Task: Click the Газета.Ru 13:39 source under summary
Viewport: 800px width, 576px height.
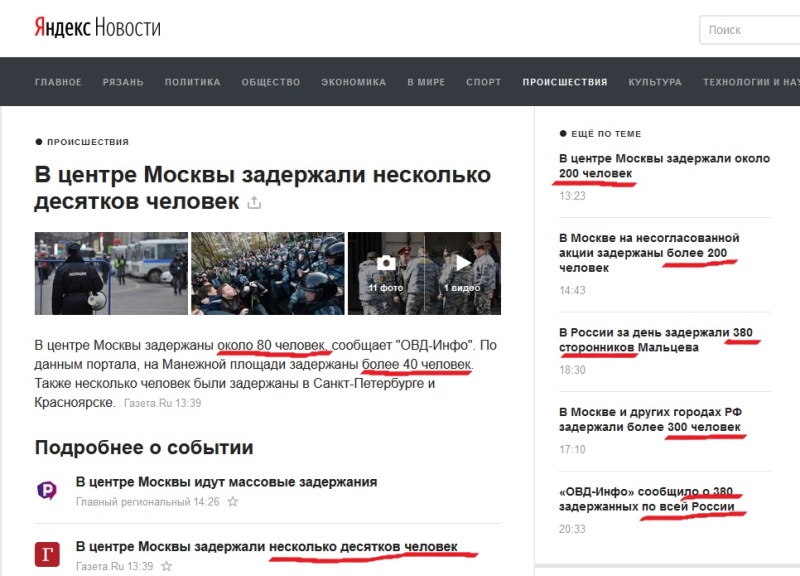Action: coord(162,402)
